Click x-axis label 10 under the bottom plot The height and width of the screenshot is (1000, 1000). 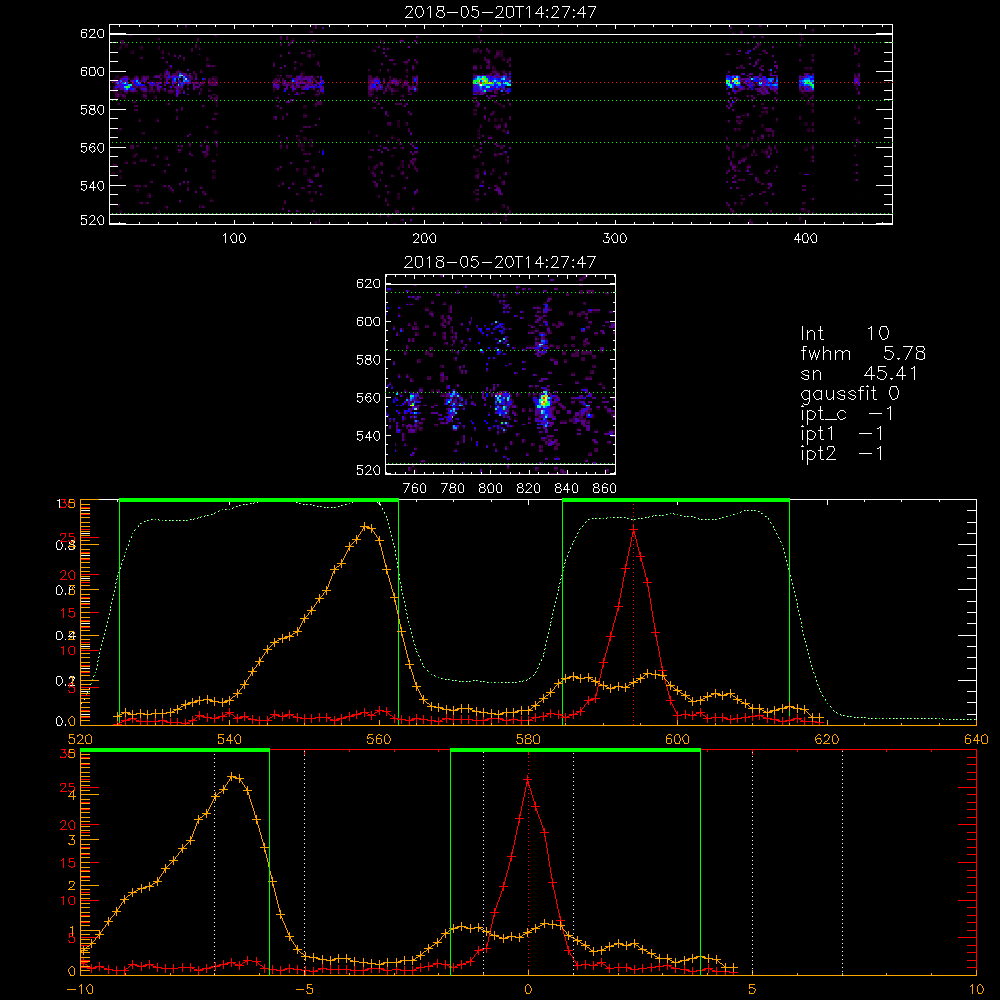pyautogui.click(x=976, y=989)
